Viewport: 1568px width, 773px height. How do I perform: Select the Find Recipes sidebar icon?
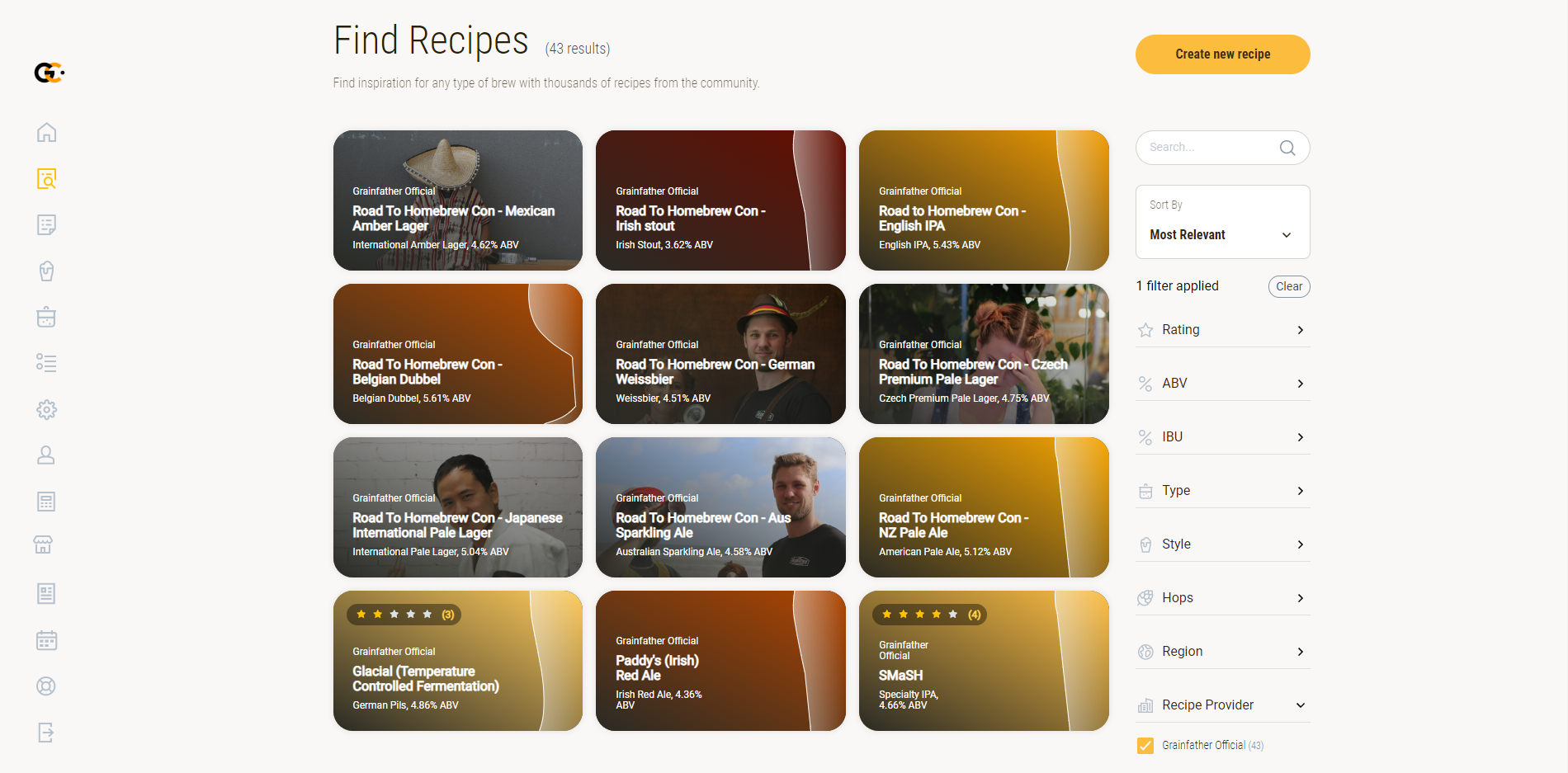pyautogui.click(x=46, y=178)
